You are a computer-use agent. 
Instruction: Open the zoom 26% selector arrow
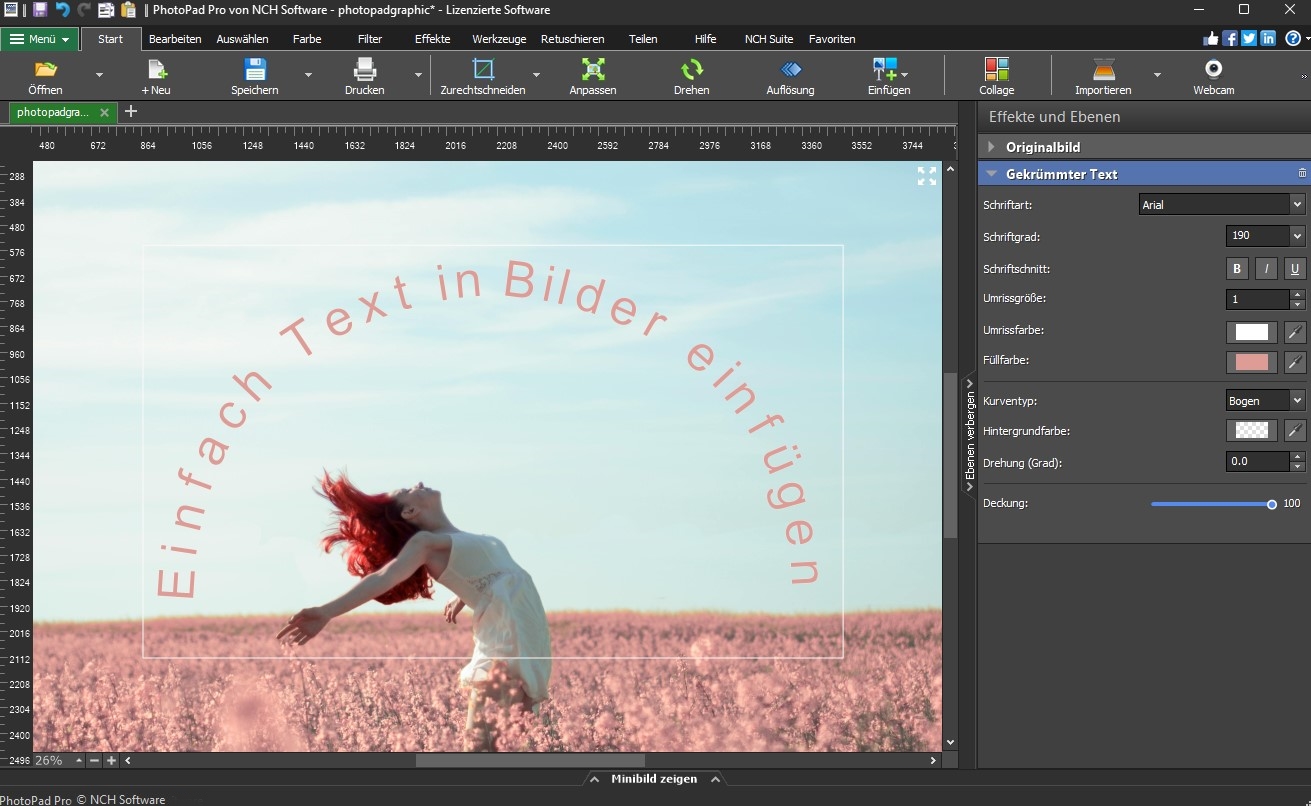(x=79, y=761)
